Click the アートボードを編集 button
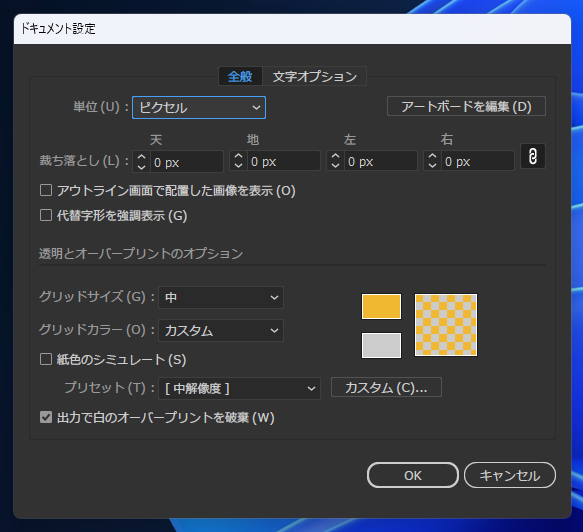 [x=466, y=107]
